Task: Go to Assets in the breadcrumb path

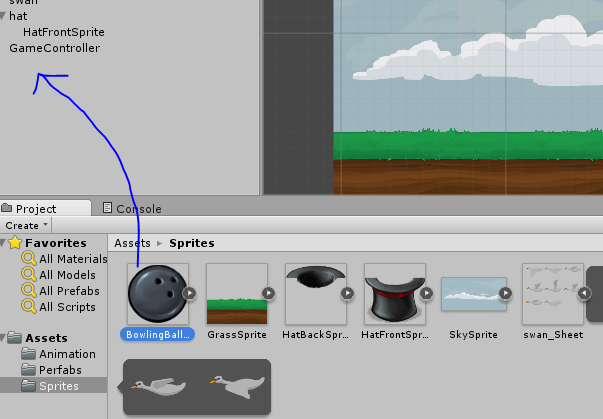Action: (132, 243)
